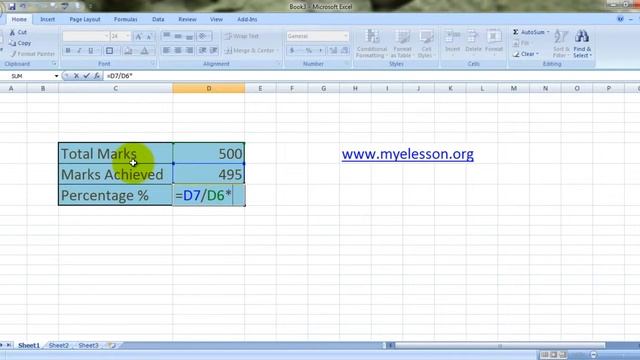Image resolution: width=640 pixels, height=360 pixels.
Task: Select the Format Painter brush
Action: (x=13, y=54)
